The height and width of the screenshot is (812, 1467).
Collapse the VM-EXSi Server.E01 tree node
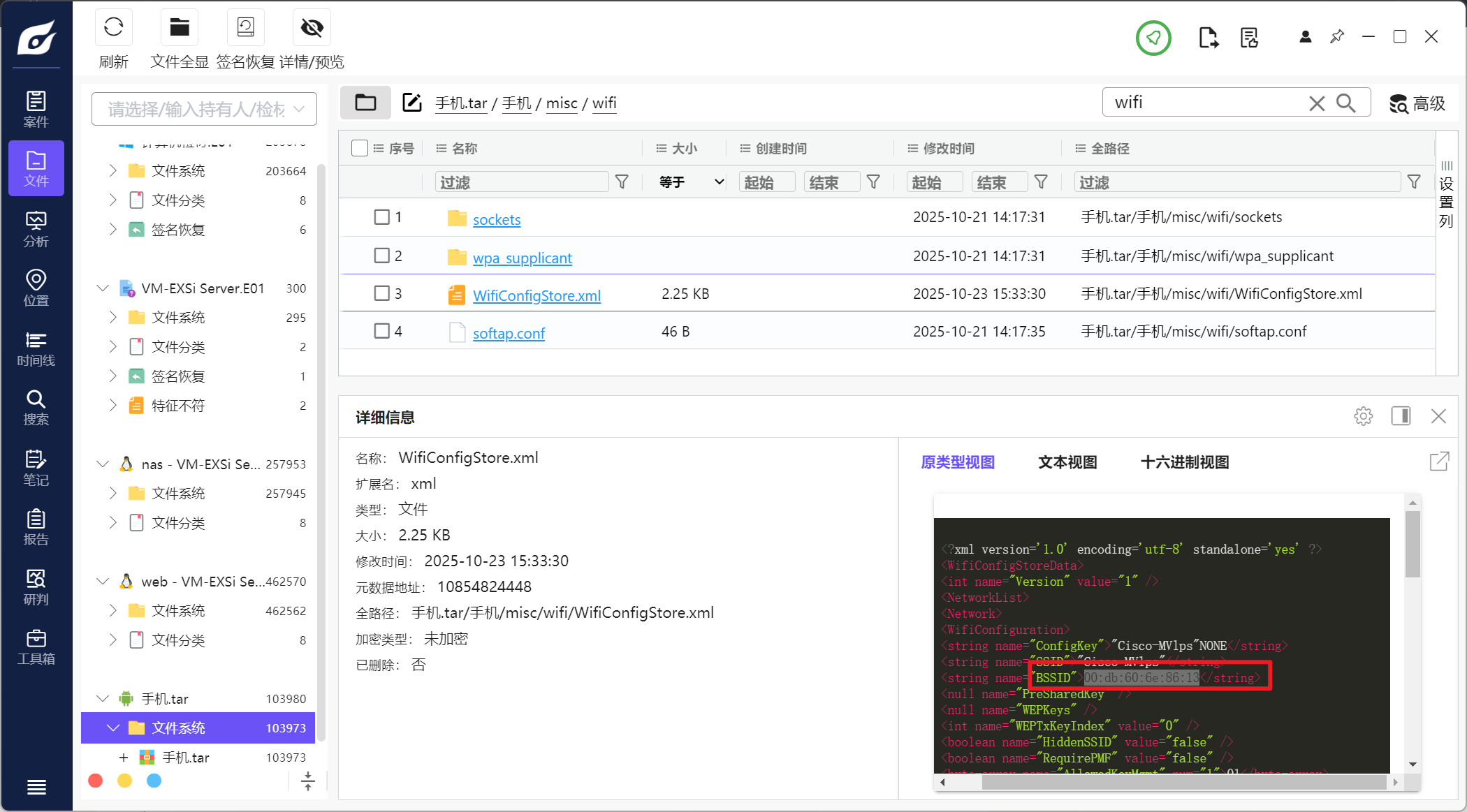103,288
